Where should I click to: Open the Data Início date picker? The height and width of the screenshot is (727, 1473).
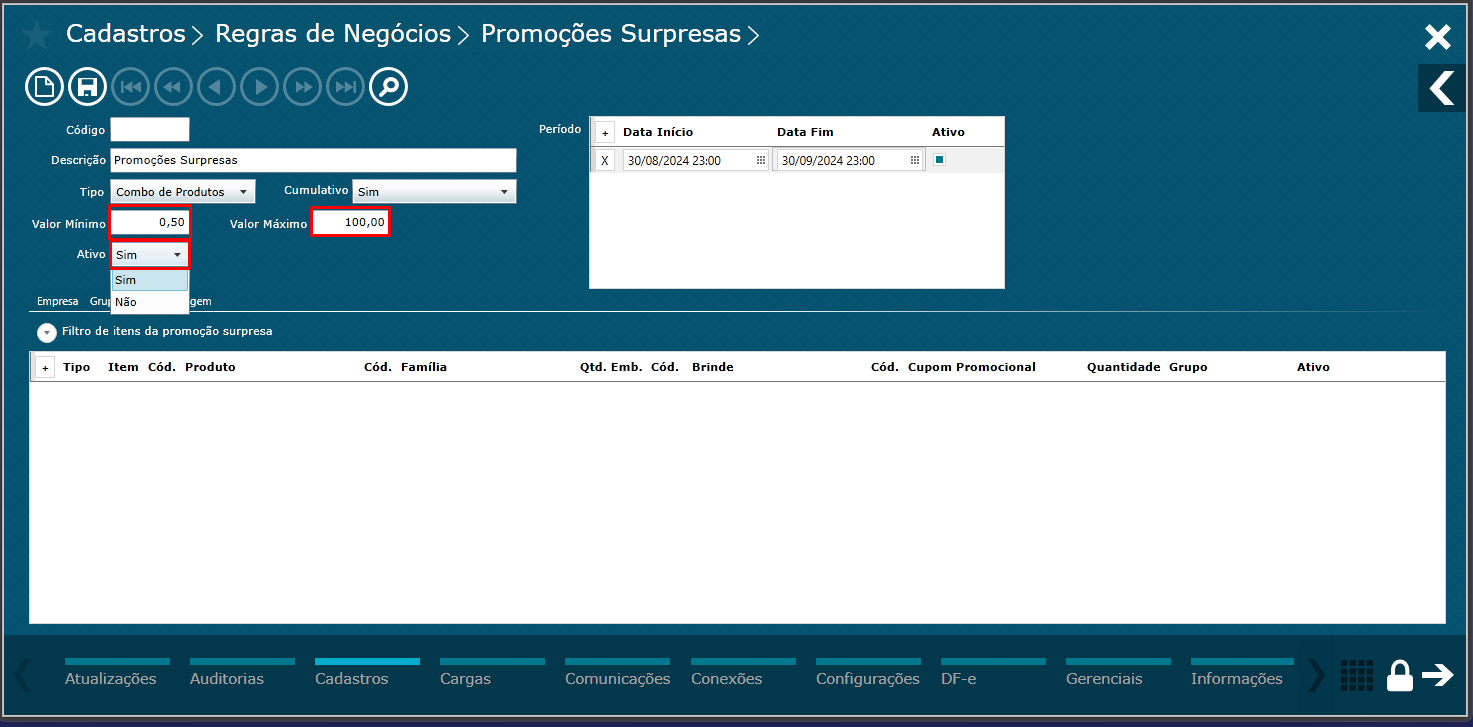[761, 158]
